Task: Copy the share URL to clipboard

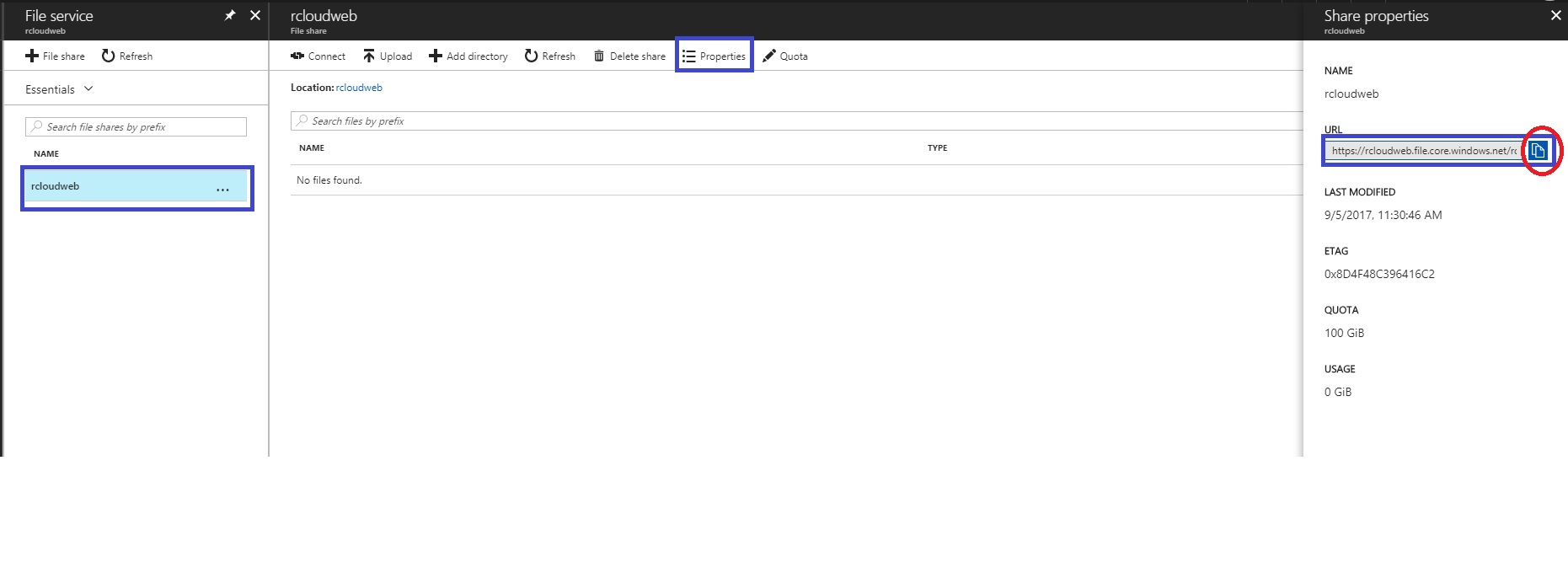Action: (x=1539, y=151)
